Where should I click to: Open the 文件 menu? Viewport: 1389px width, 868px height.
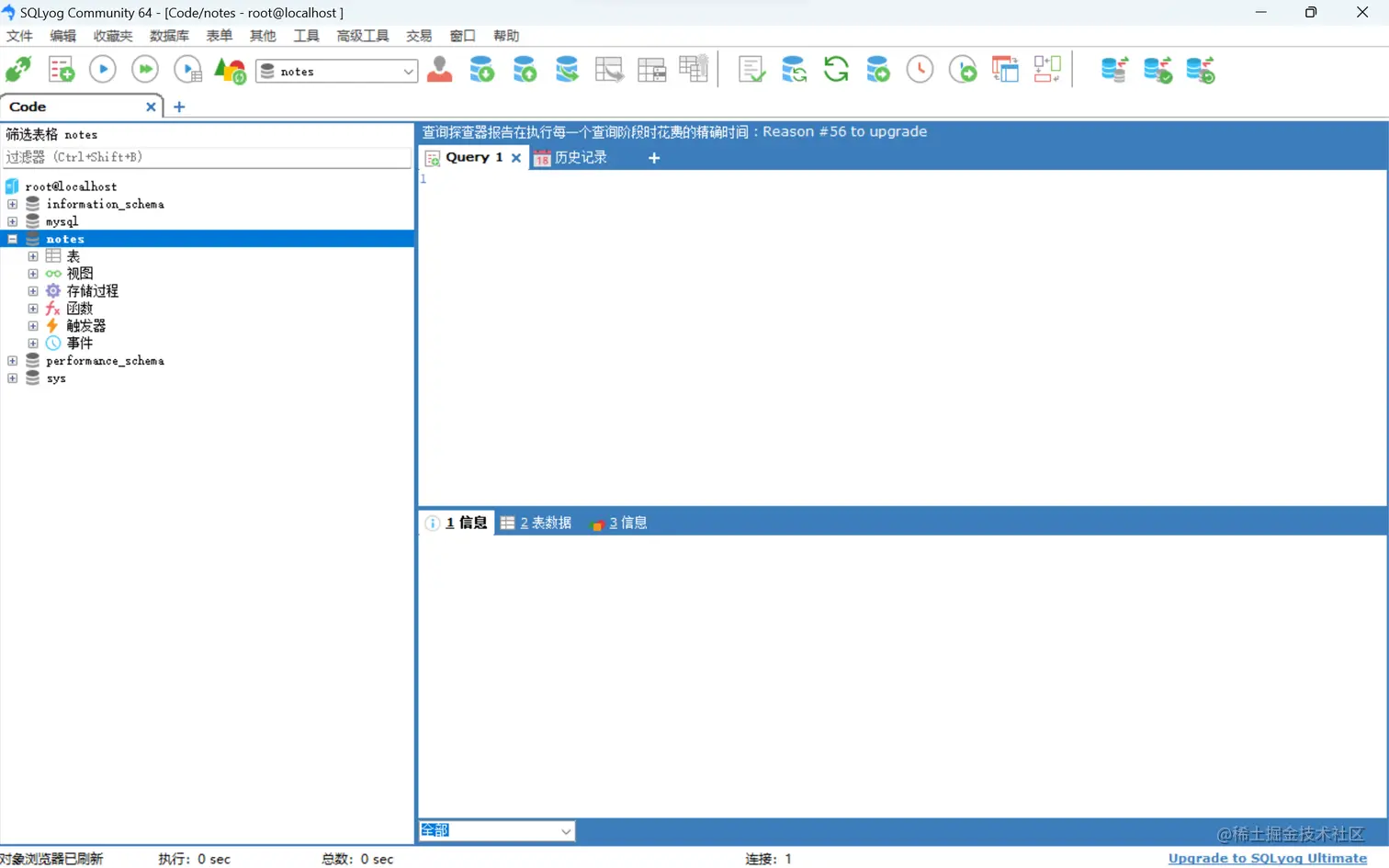(x=19, y=36)
